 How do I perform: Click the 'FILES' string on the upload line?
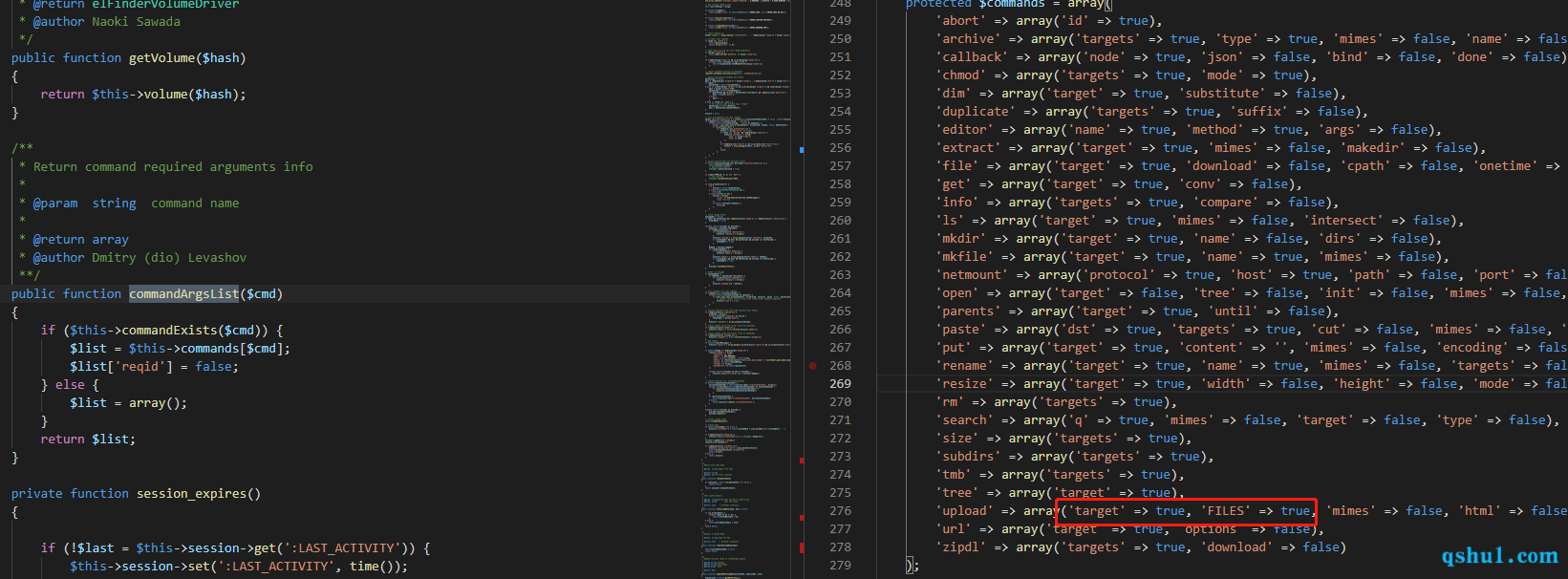coord(1226,511)
